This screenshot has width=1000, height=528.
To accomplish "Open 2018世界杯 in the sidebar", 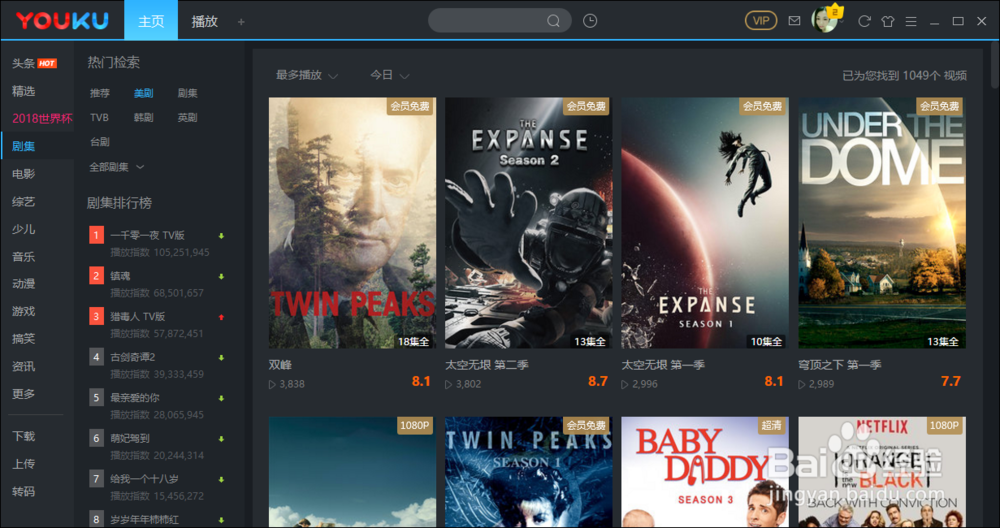I will [x=42, y=119].
